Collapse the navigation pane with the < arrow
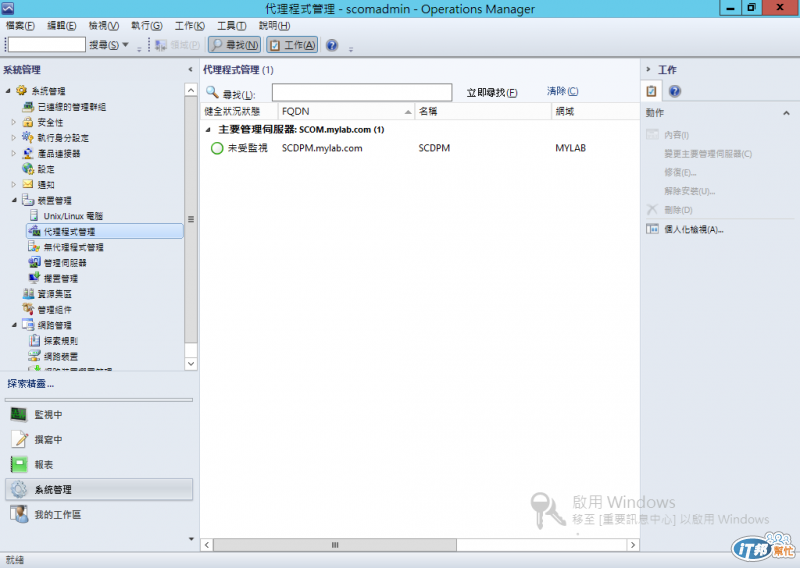Screen dimensions: 800x568 tap(190, 69)
